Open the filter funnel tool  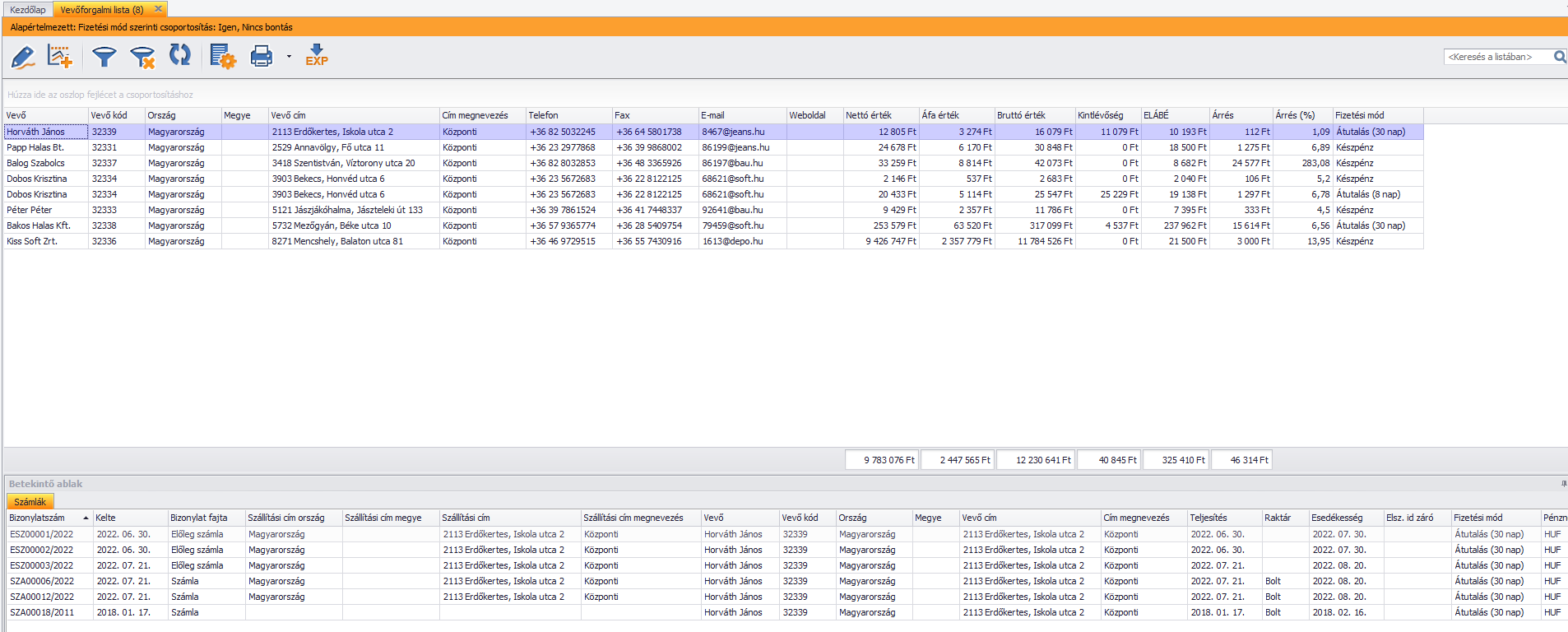point(104,57)
